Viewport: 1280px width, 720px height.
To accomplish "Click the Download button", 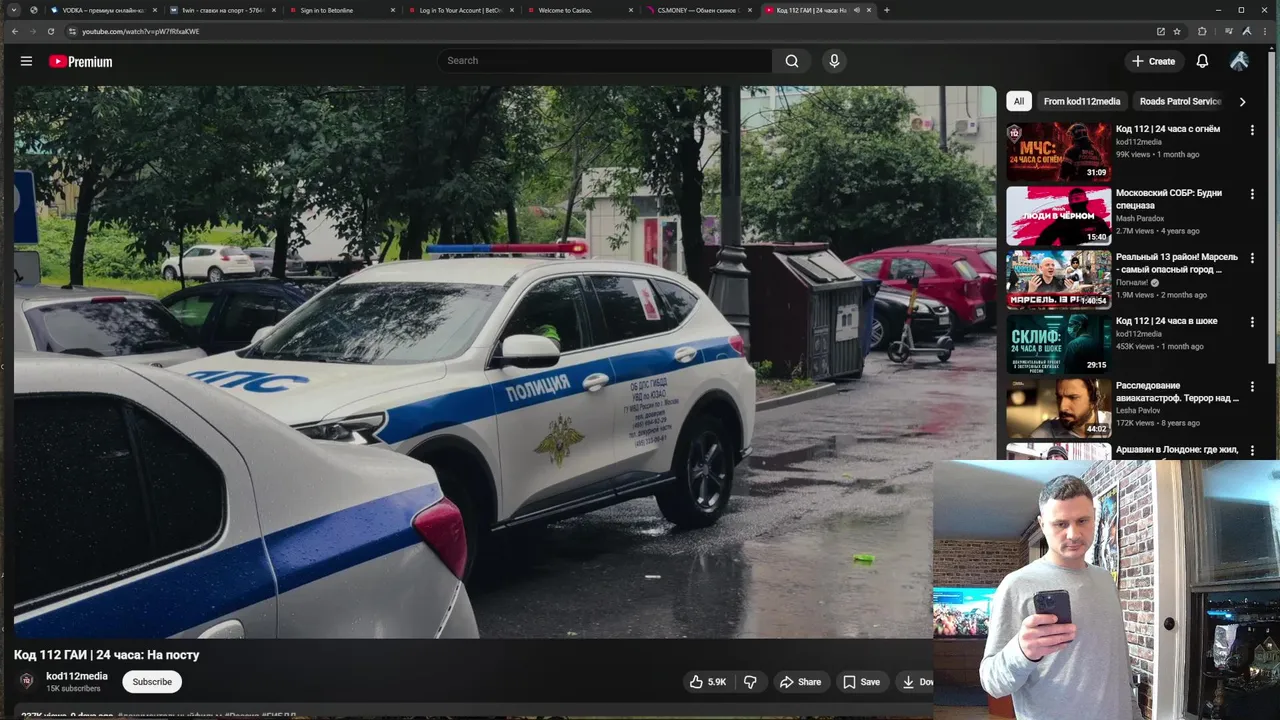I will [x=916, y=682].
